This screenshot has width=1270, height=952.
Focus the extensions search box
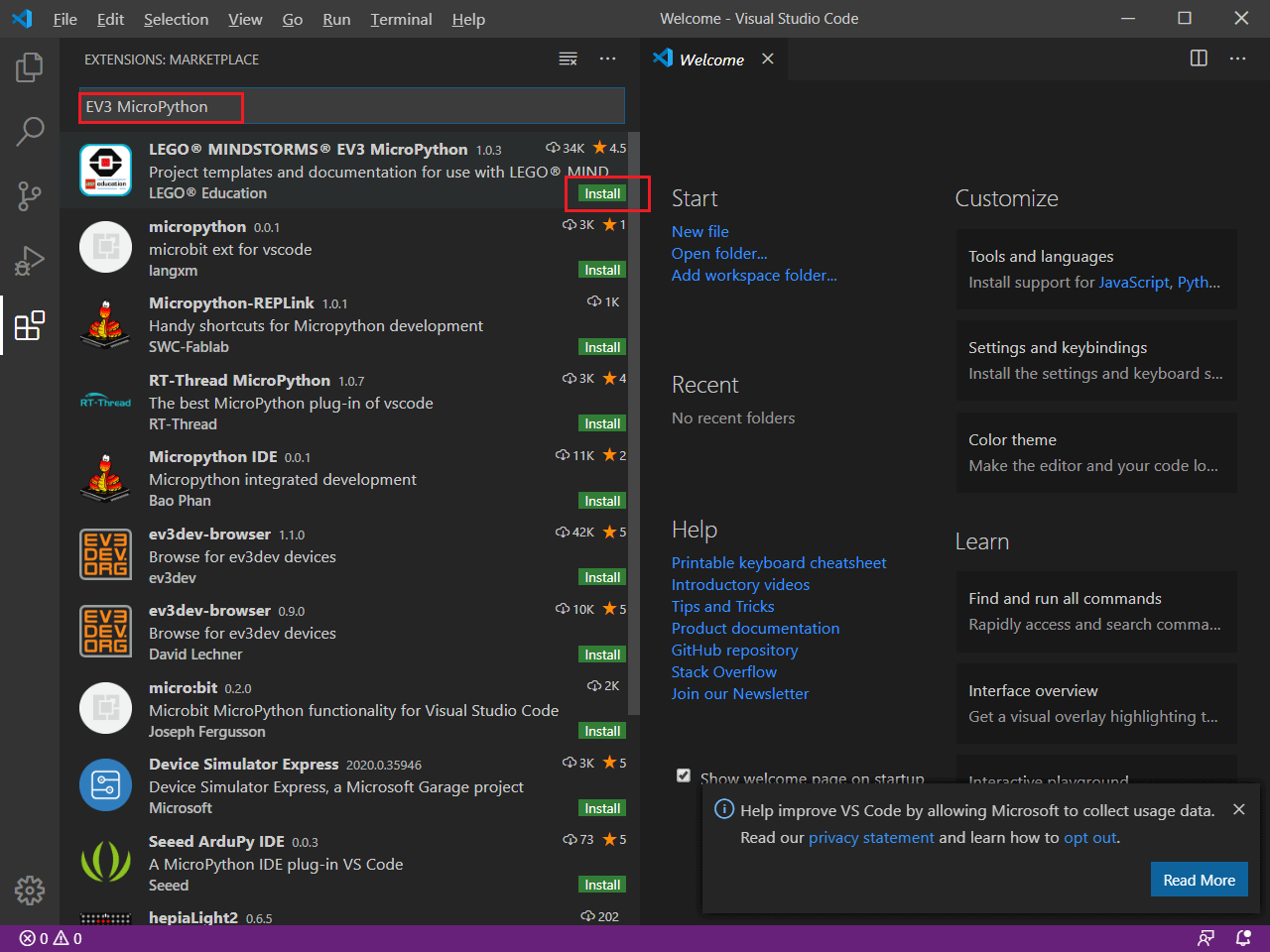pyautogui.click(x=351, y=106)
